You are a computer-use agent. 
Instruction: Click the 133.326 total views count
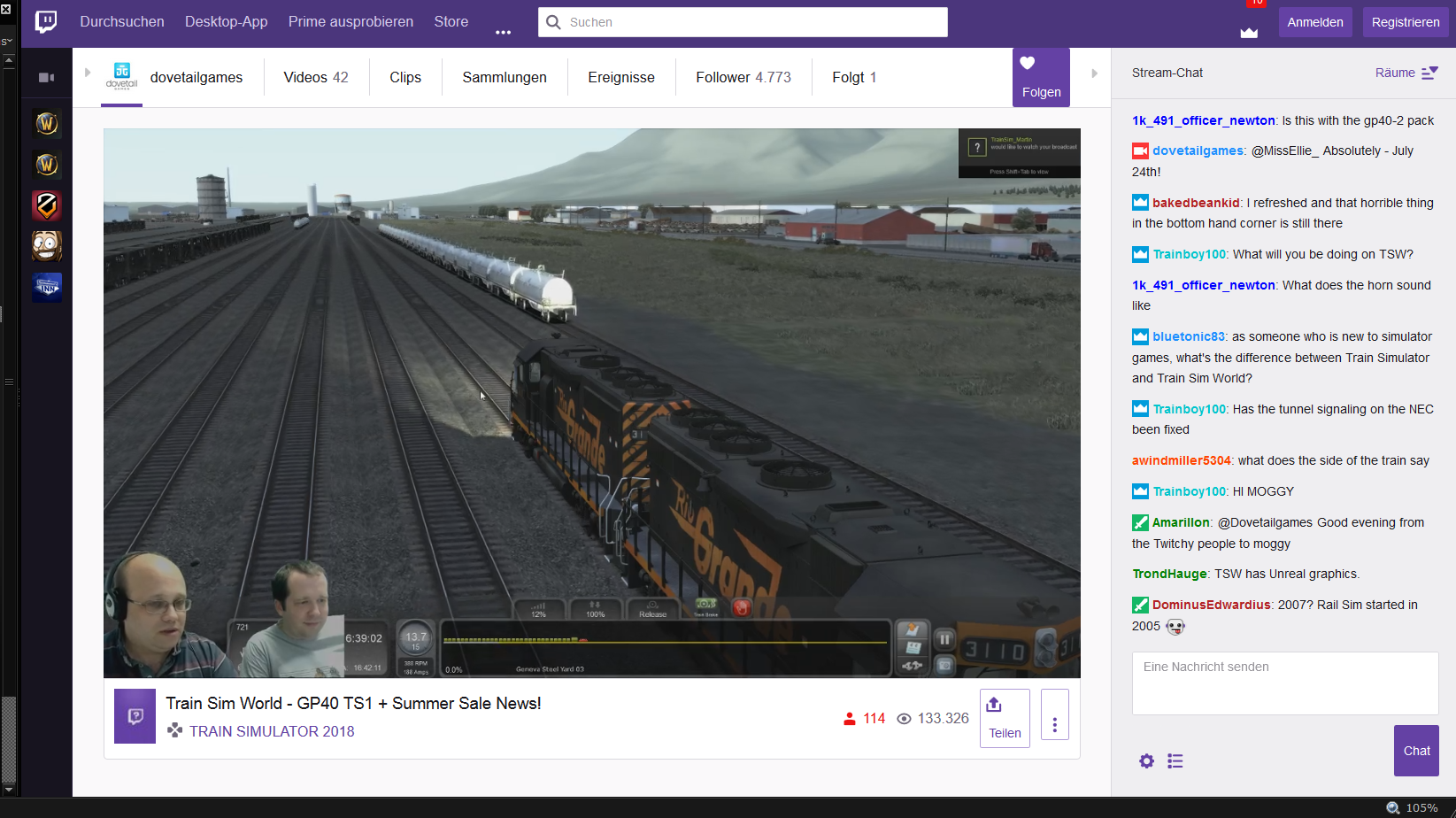(x=944, y=718)
